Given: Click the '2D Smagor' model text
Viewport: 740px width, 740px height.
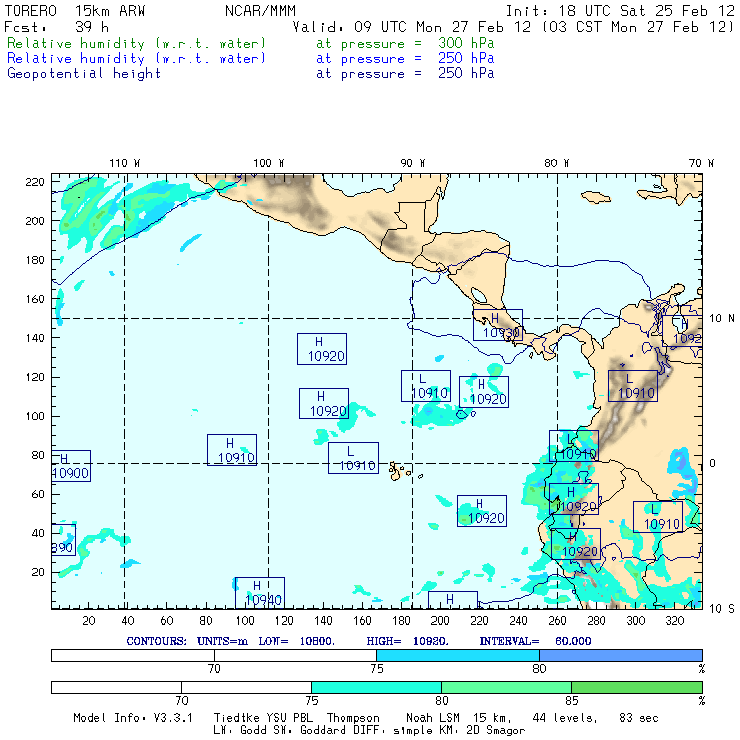Looking at the screenshot, I should click(x=496, y=731).
